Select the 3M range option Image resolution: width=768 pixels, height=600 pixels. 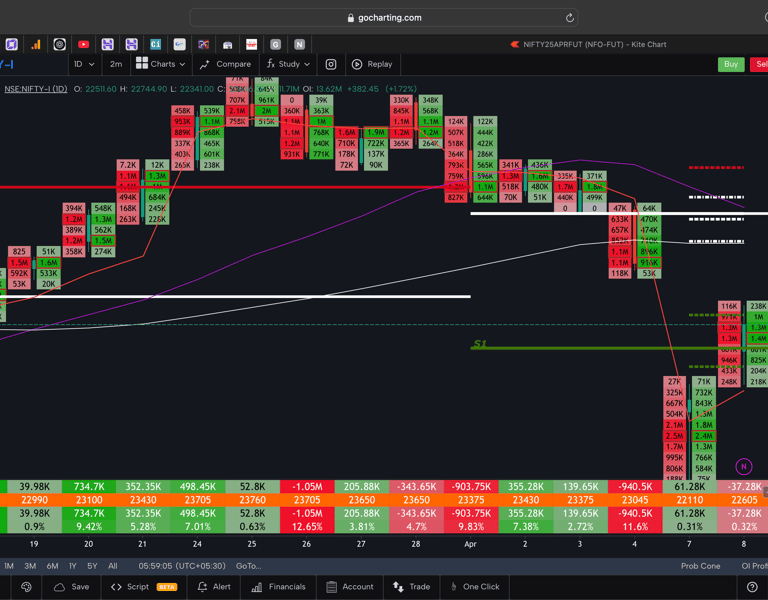click(x=30, y=566)
